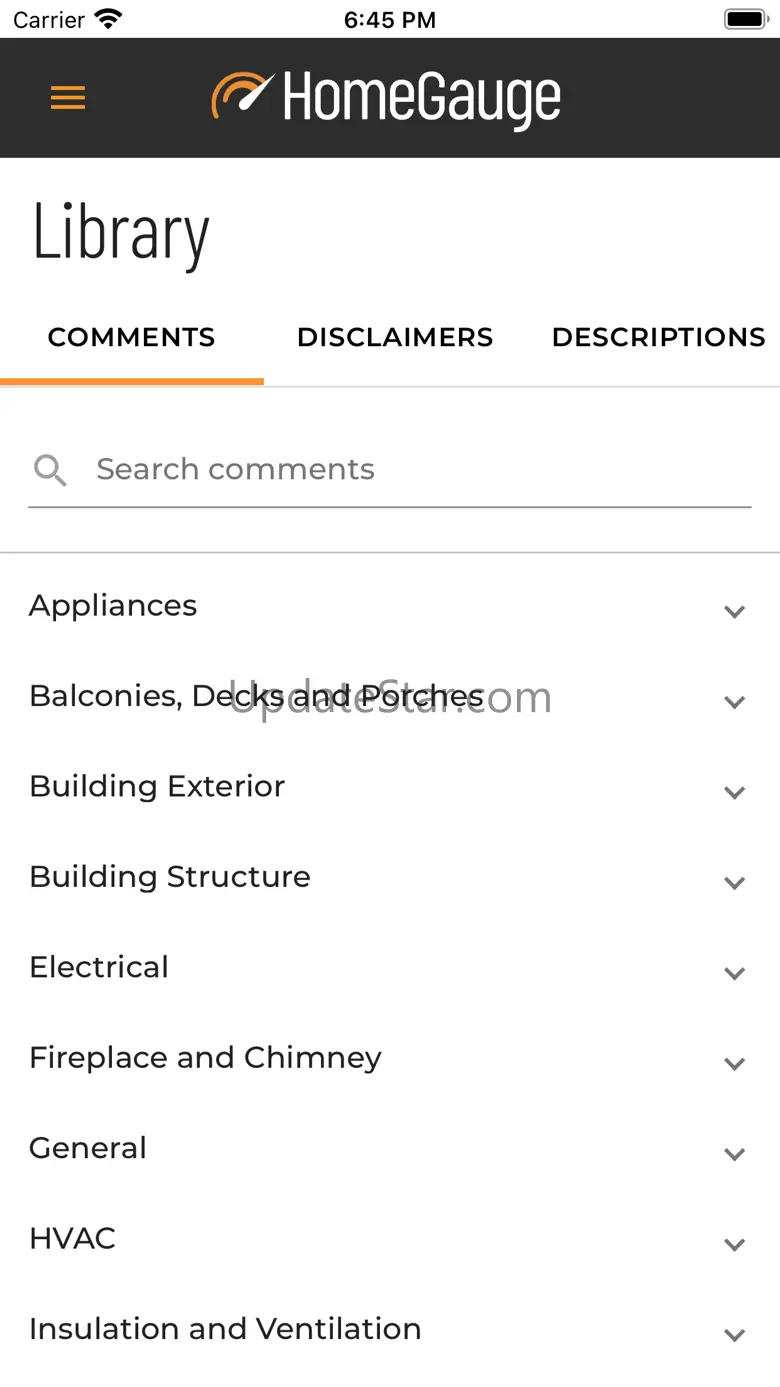Click the battery indicator
This screenshot has width=780, height=1387.
[x=744, y=19]
